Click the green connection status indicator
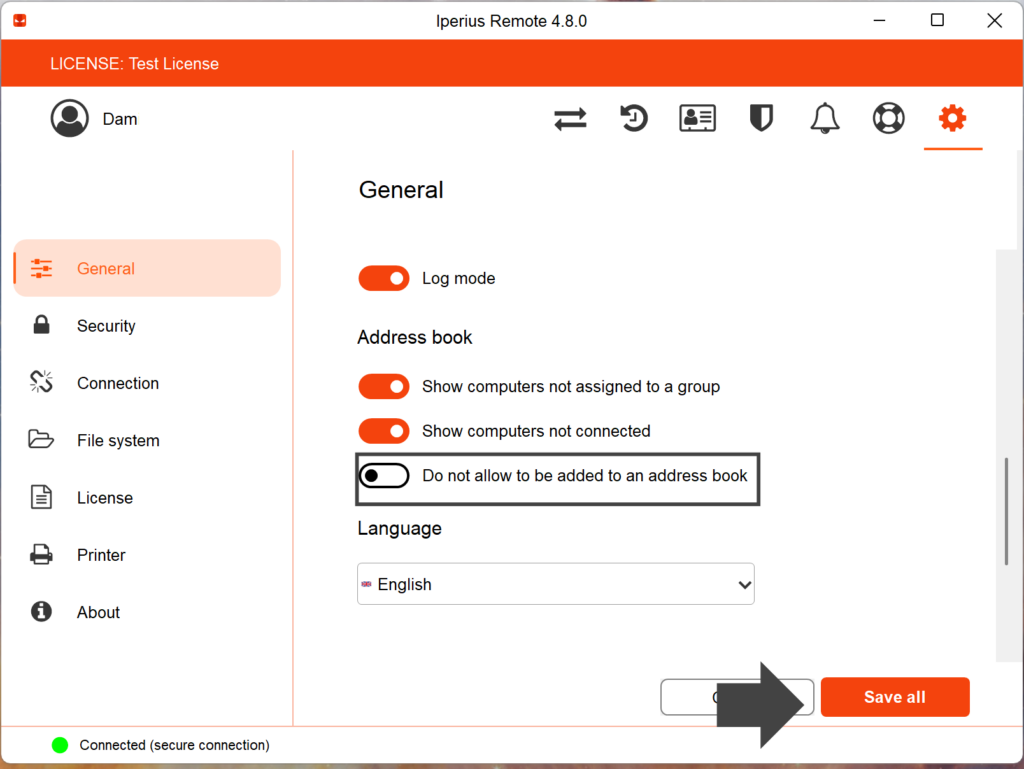The height and width of the screenshot is (769, 1024). (60, 745)
